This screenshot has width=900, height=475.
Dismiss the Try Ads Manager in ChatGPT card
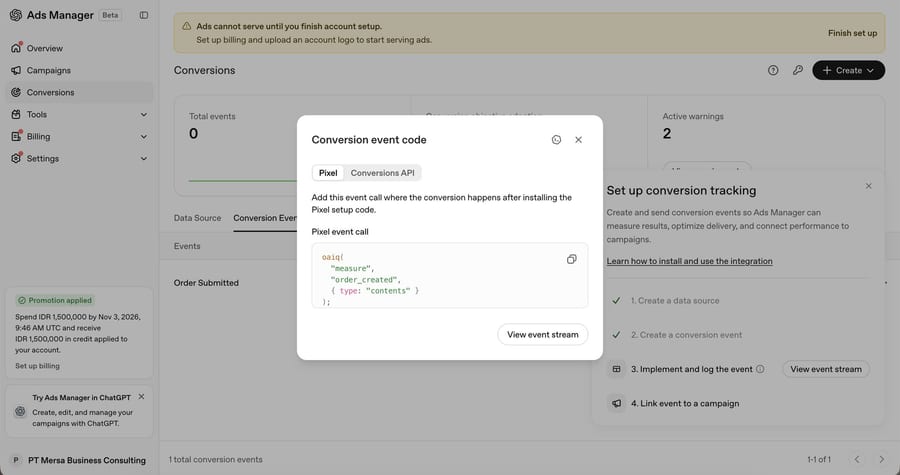pos(141,397)
